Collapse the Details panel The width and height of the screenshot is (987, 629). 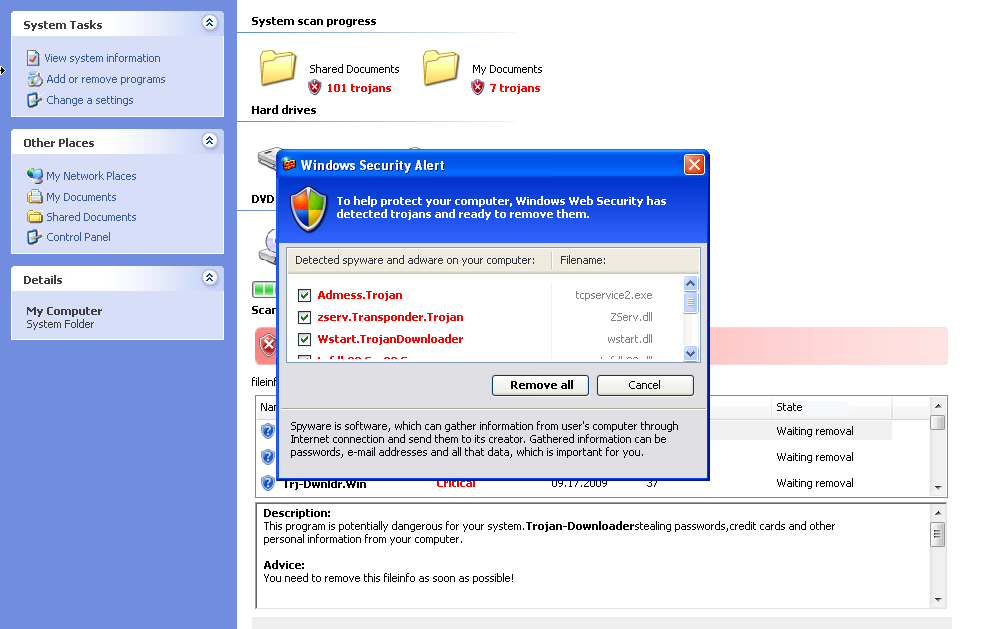point(210,278)
